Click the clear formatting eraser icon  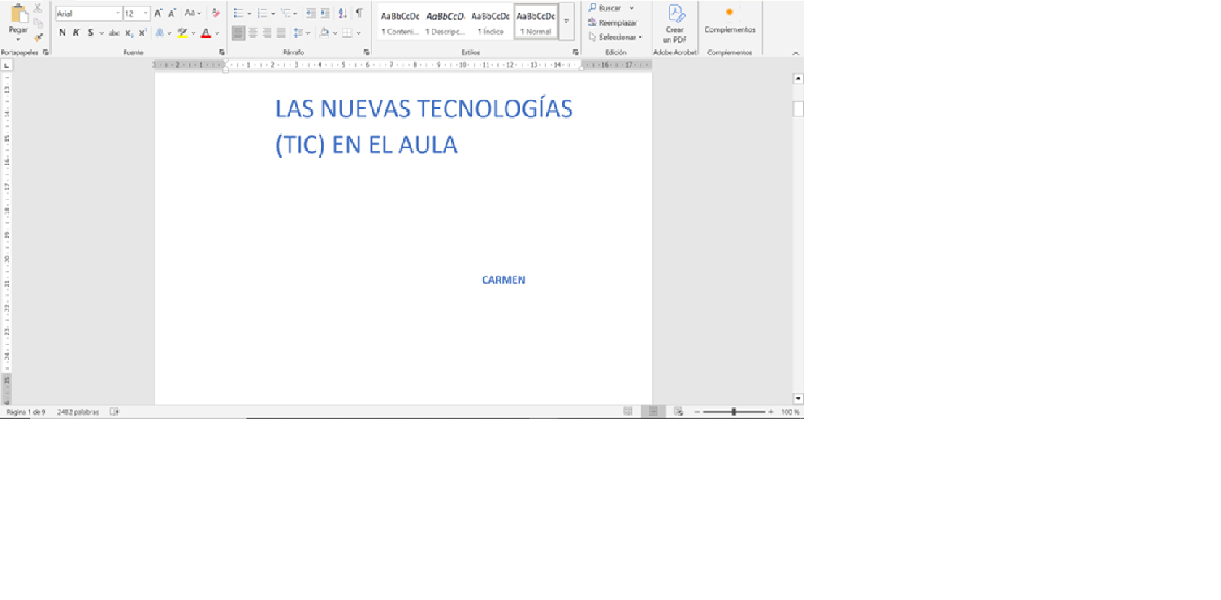click(215, 13)
